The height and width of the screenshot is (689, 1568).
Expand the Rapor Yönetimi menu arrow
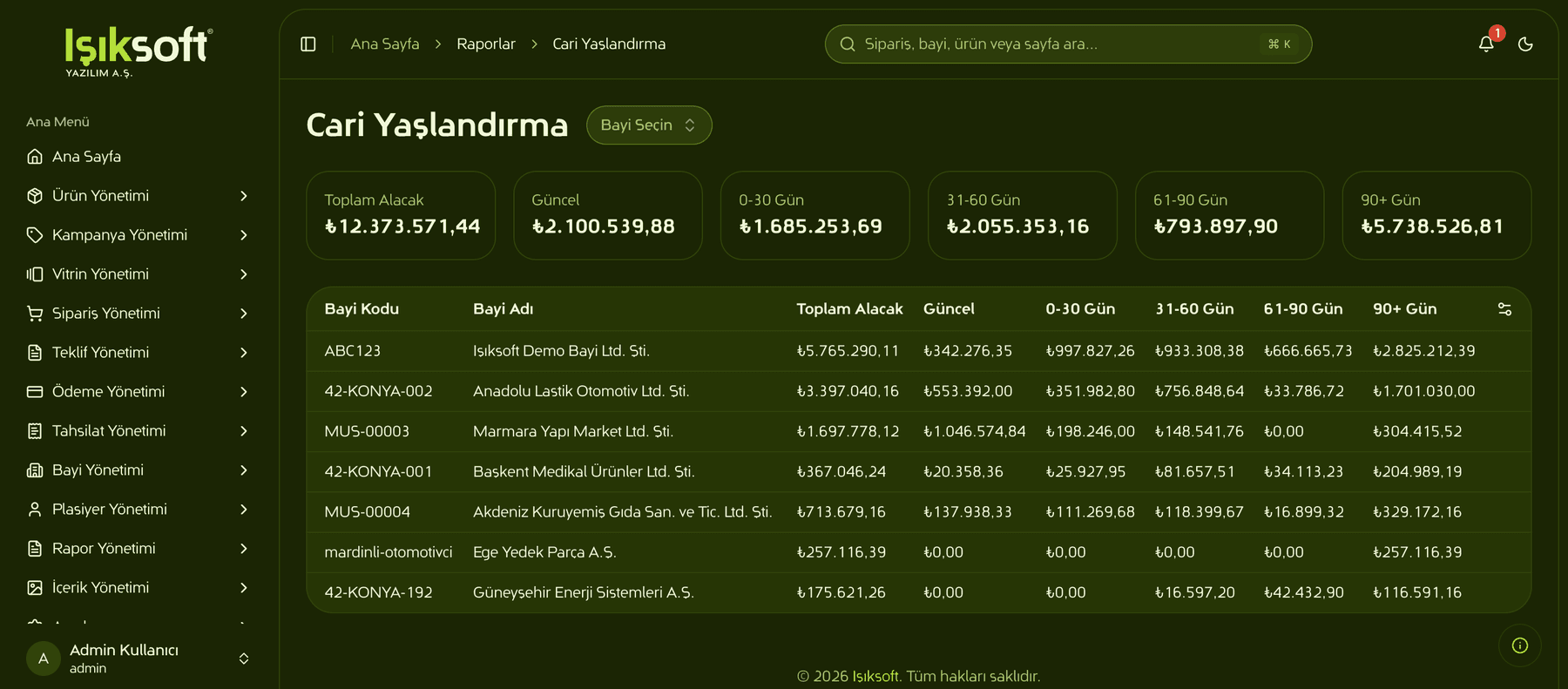click(x=244, y=549)
